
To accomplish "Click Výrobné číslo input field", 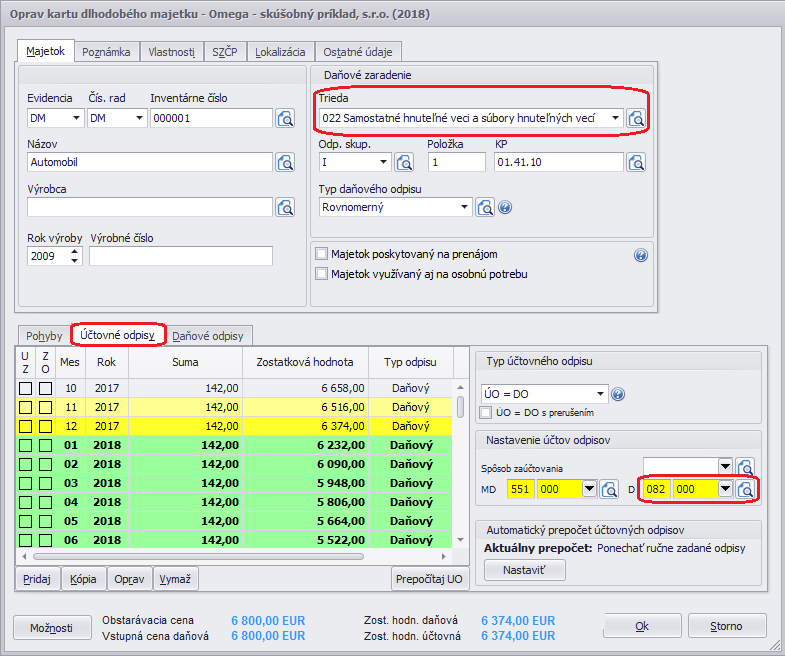I will pos(181,256).
